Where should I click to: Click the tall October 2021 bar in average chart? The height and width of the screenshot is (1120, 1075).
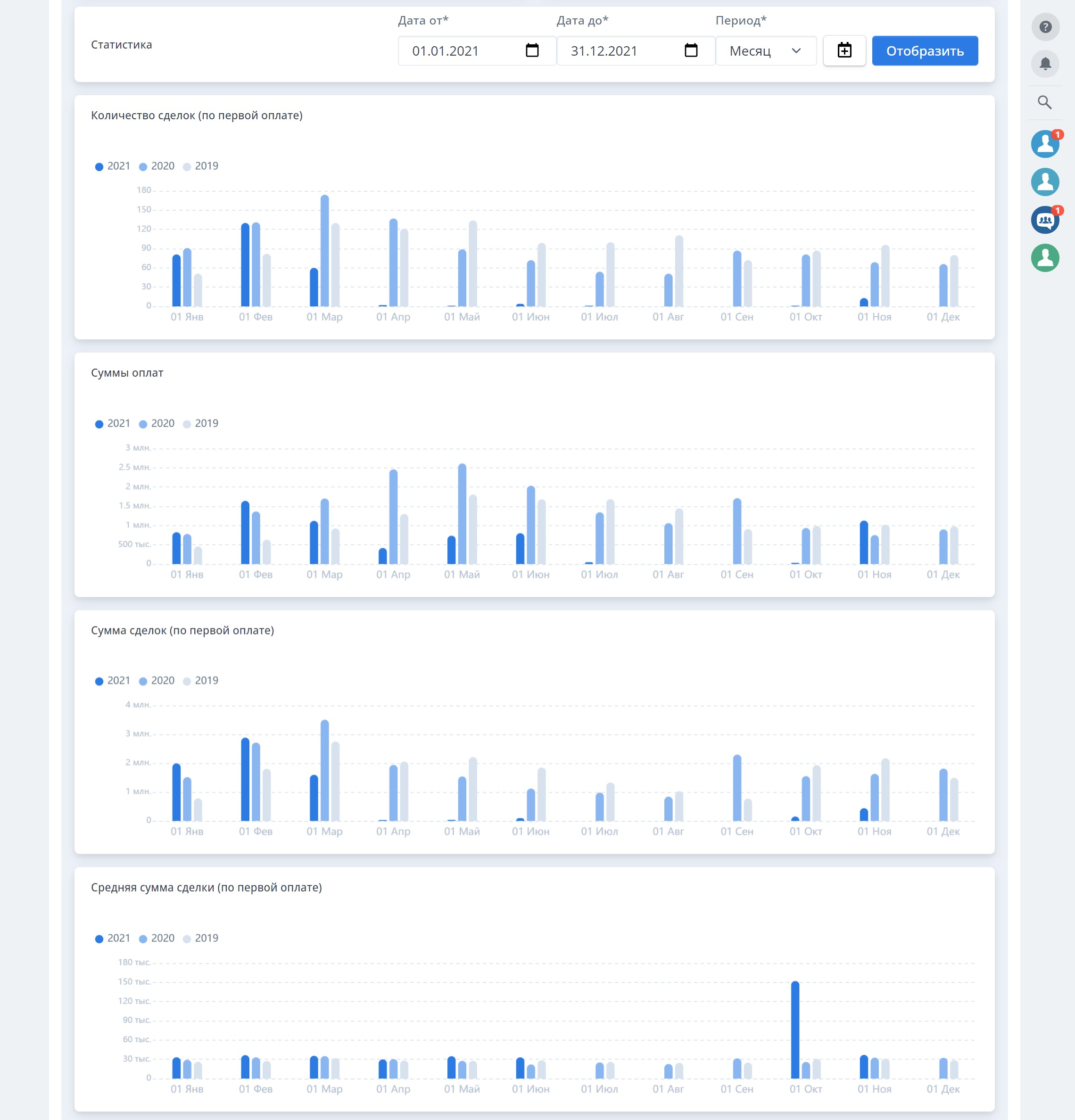[x=795, y=1029]
